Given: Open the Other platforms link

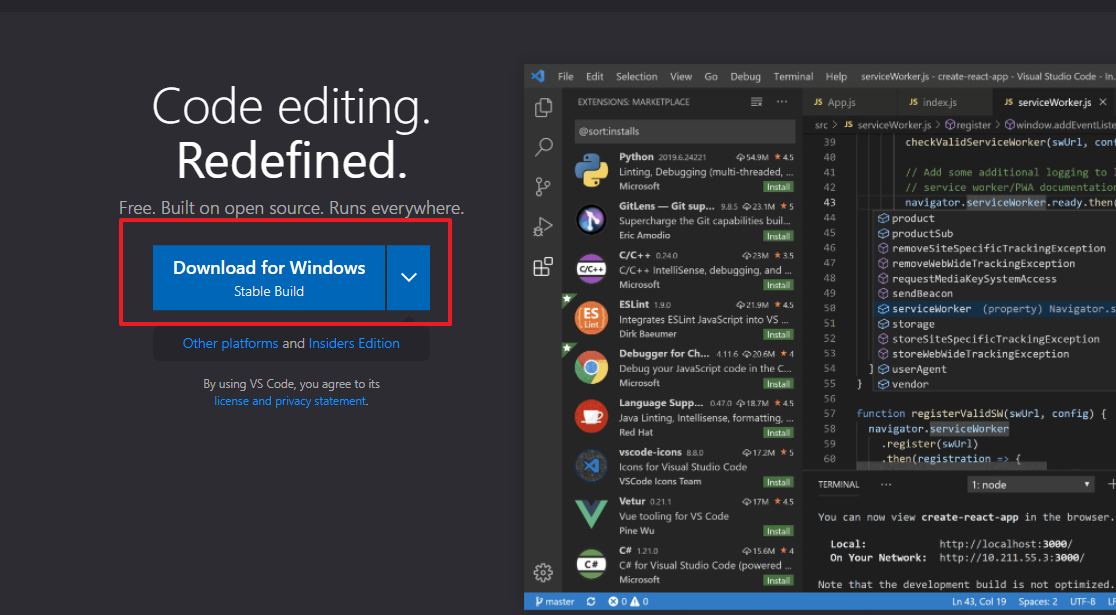Looking at the screenshot, I should (x=231, y=343).
